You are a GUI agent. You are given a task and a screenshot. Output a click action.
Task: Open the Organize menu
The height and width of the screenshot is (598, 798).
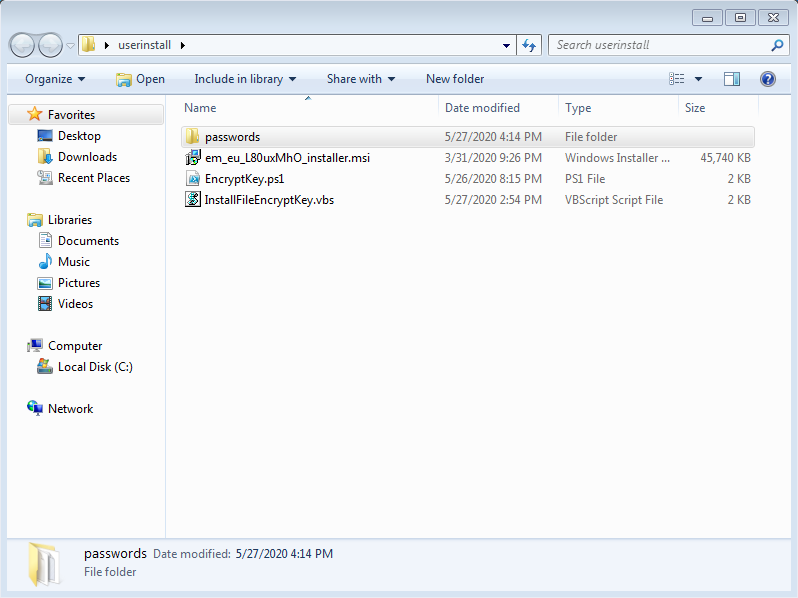point(55,79)
